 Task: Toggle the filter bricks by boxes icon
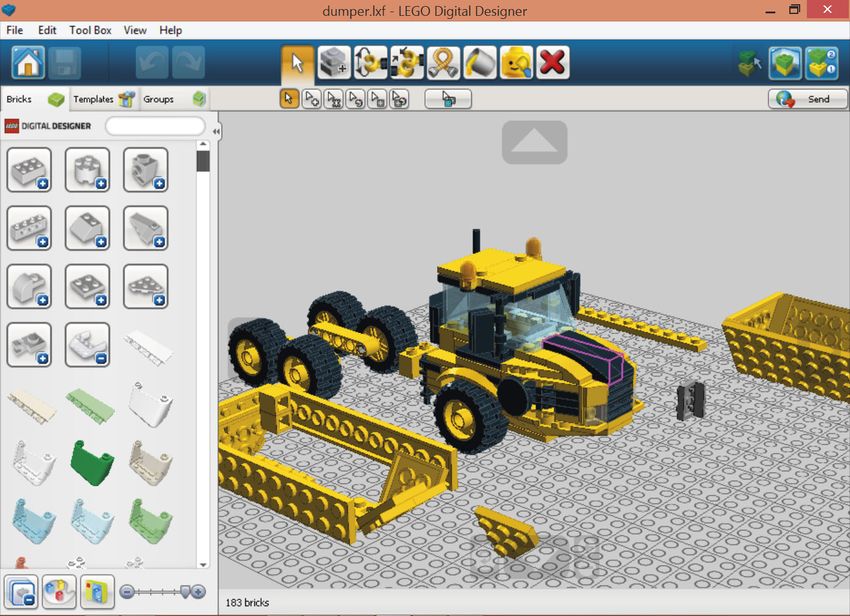(98, 592)
